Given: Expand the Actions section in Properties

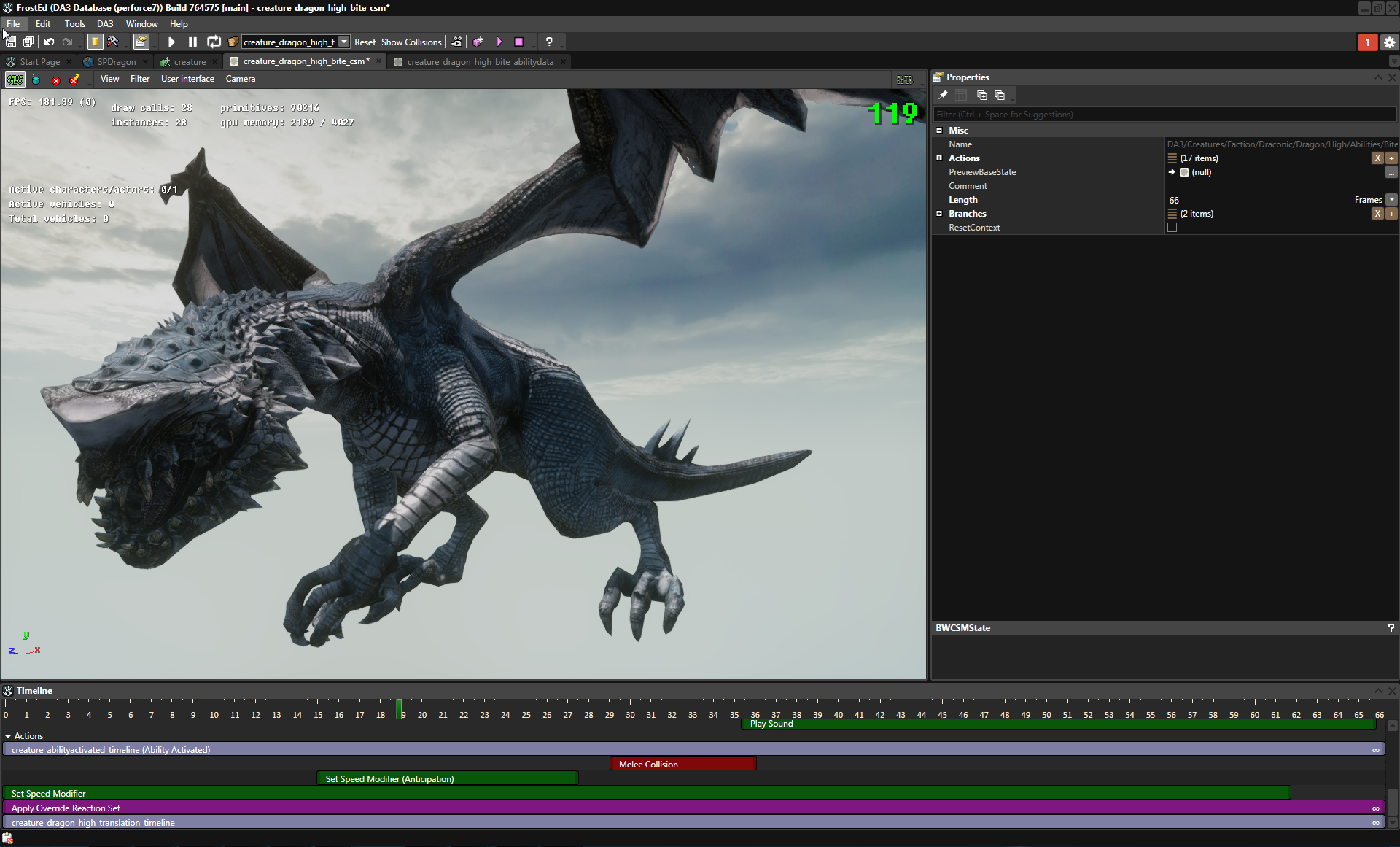Looking at the screenshot, I should point(939,158).
